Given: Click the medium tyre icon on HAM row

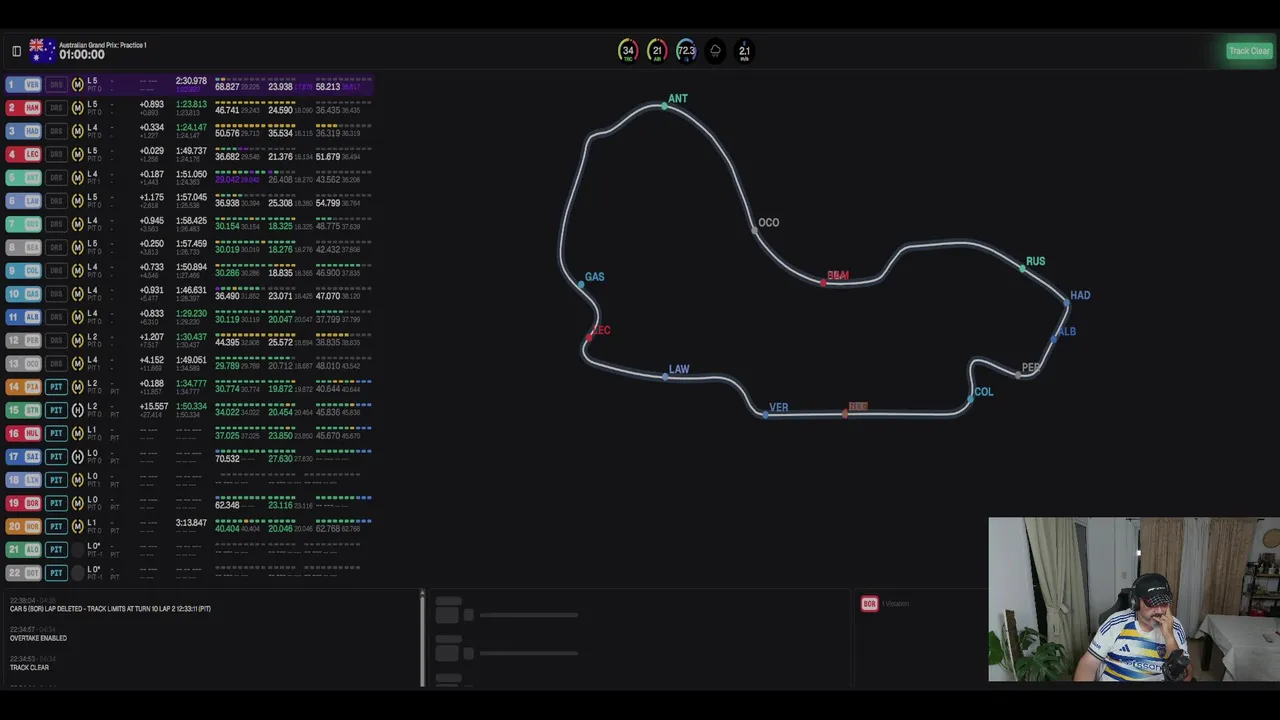Looking at the screenshot, I should click(77, 108).
